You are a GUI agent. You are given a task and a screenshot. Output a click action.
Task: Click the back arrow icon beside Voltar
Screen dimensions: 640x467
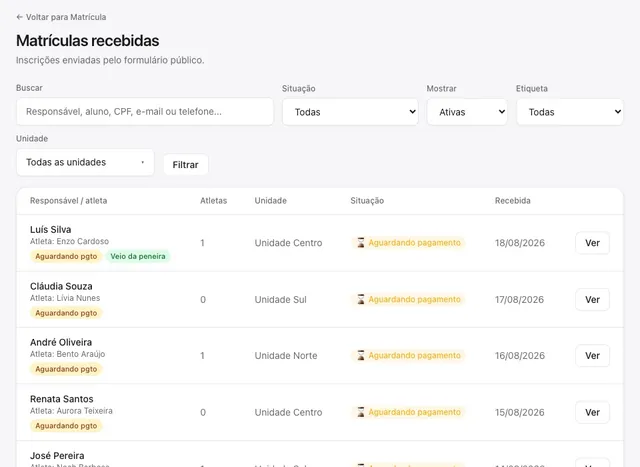pos(19,17)
